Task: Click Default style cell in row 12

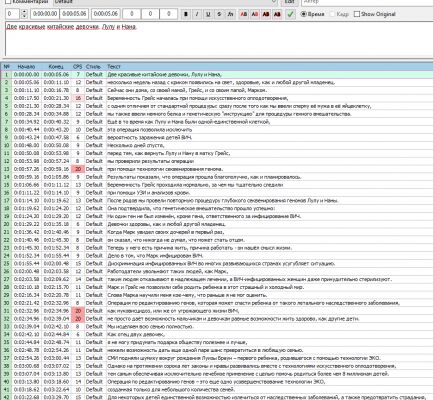Action: pos(94,161)
